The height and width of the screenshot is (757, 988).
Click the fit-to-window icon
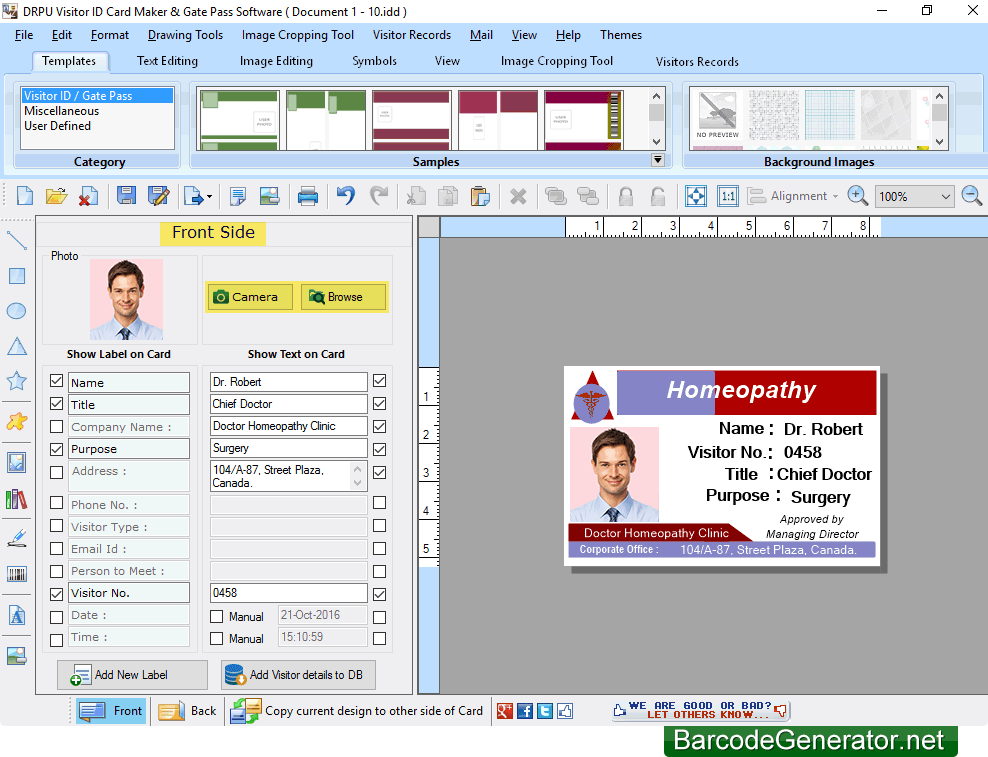pos(696,196)
